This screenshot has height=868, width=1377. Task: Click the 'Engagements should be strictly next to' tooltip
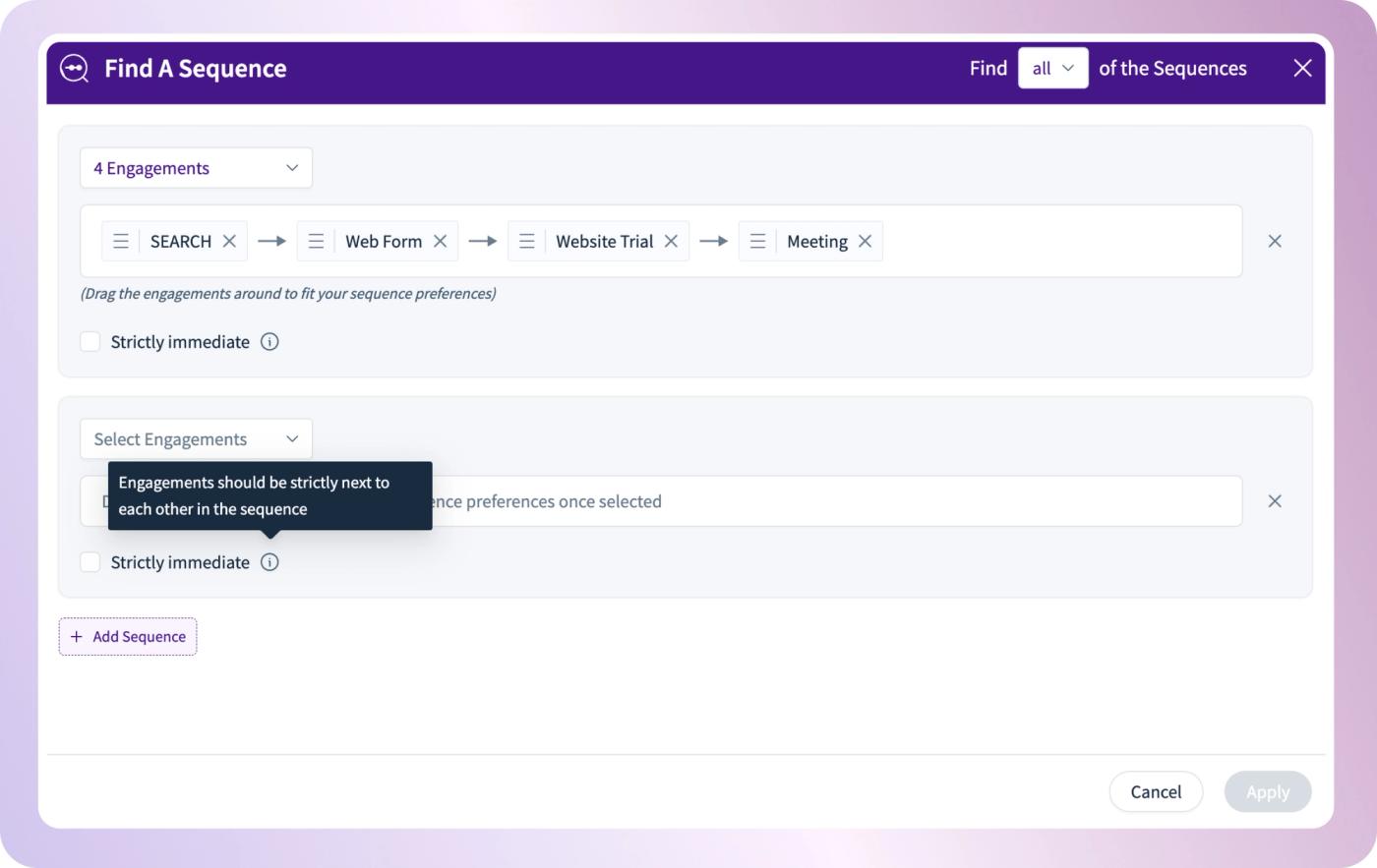270,495
